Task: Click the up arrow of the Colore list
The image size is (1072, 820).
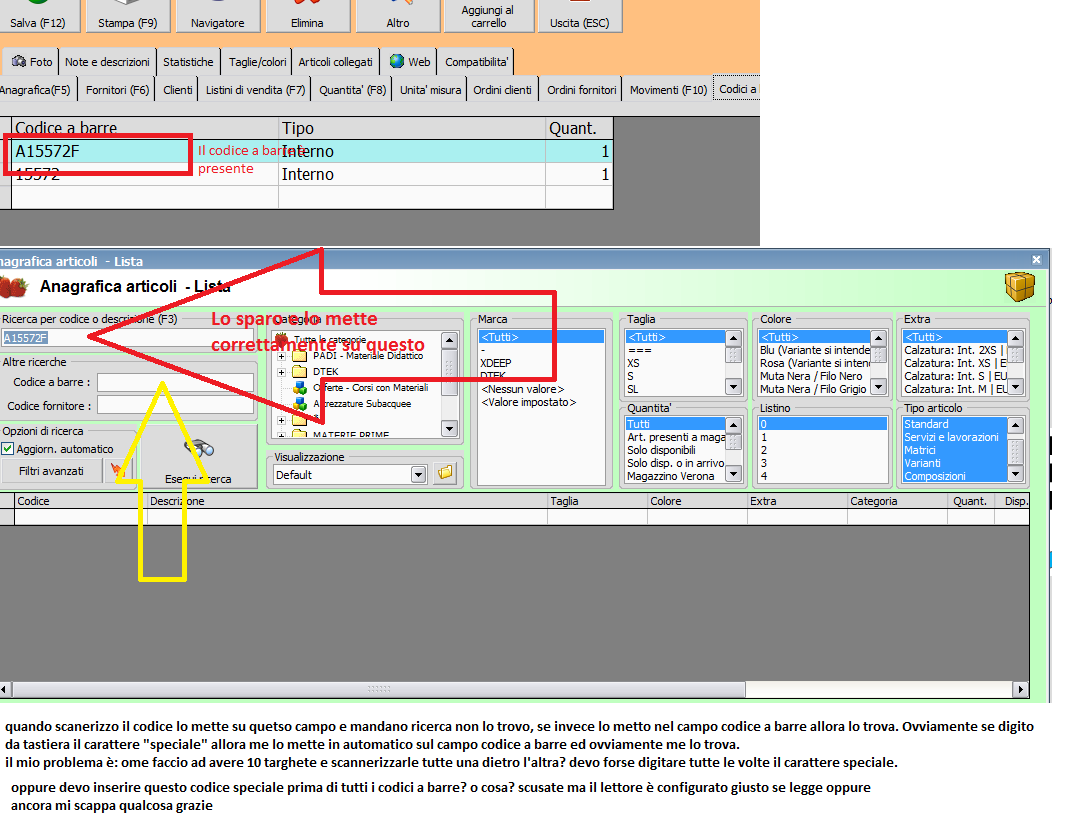Action: click(879, 338)
